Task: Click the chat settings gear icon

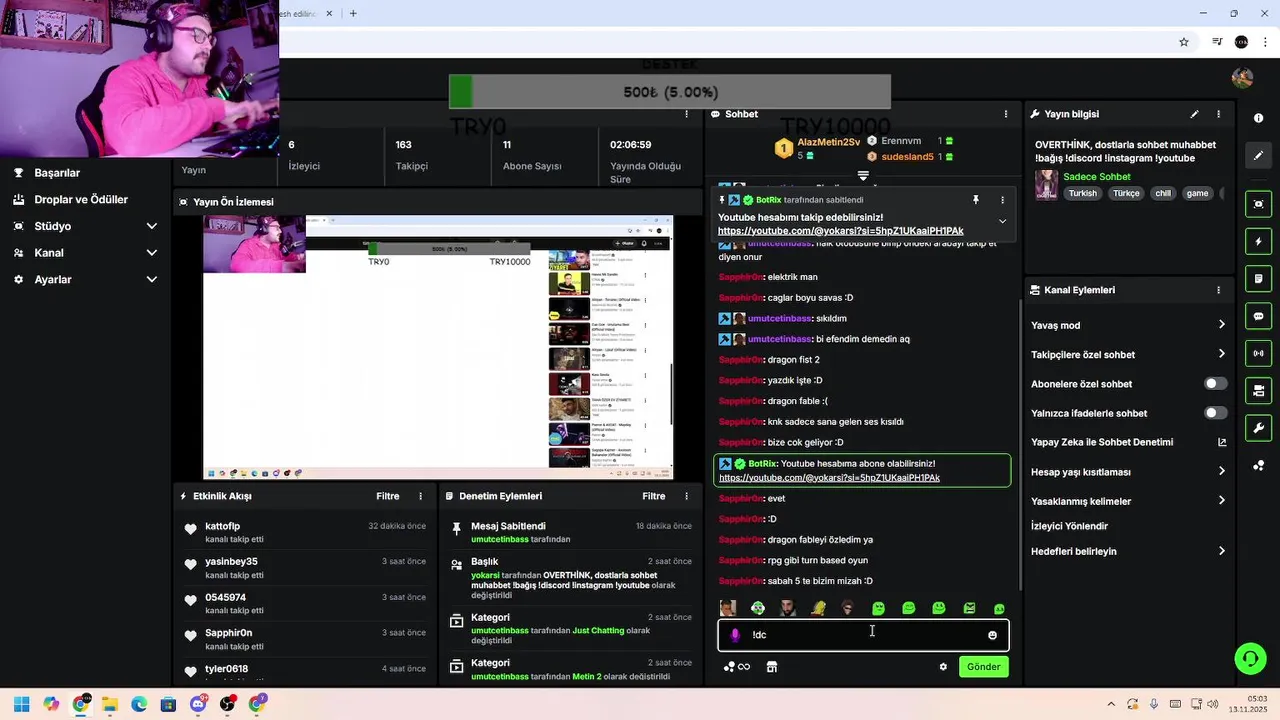Action: 943,667
